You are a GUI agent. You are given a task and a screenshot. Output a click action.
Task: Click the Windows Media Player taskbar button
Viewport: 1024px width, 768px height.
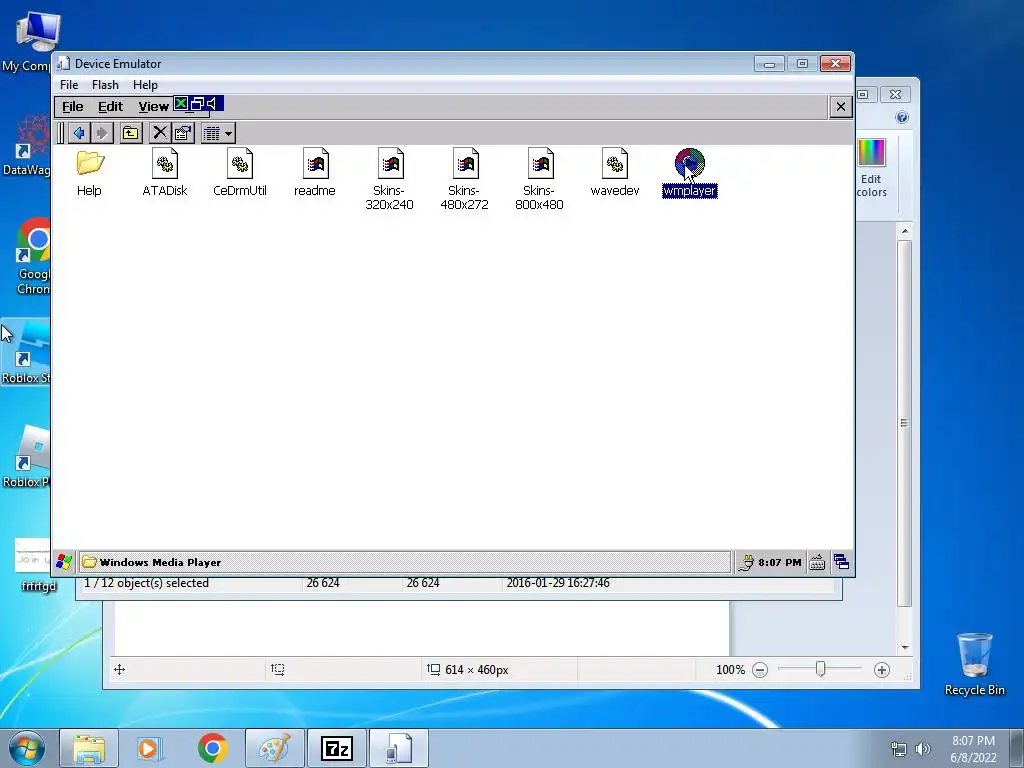tap(404, 562)
